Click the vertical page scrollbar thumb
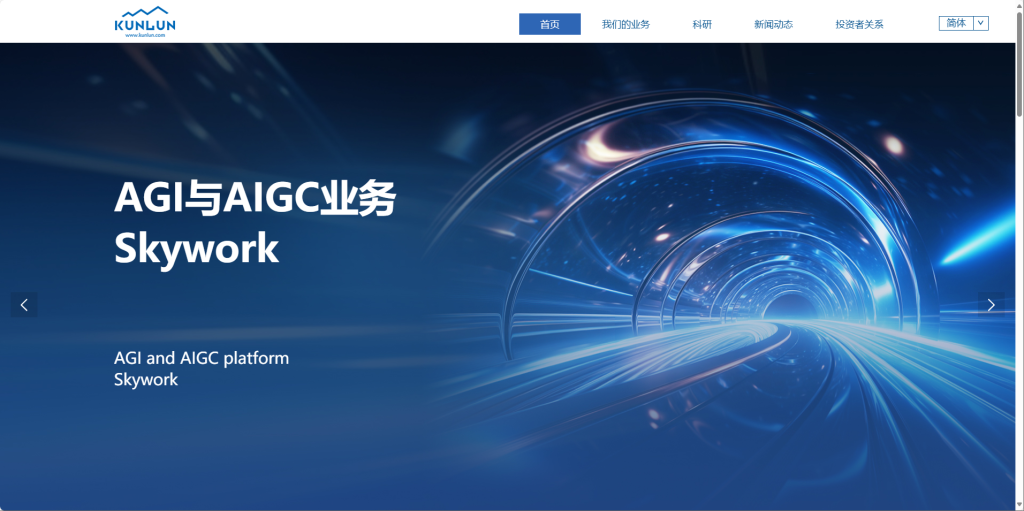 (x=1020, y=62)
